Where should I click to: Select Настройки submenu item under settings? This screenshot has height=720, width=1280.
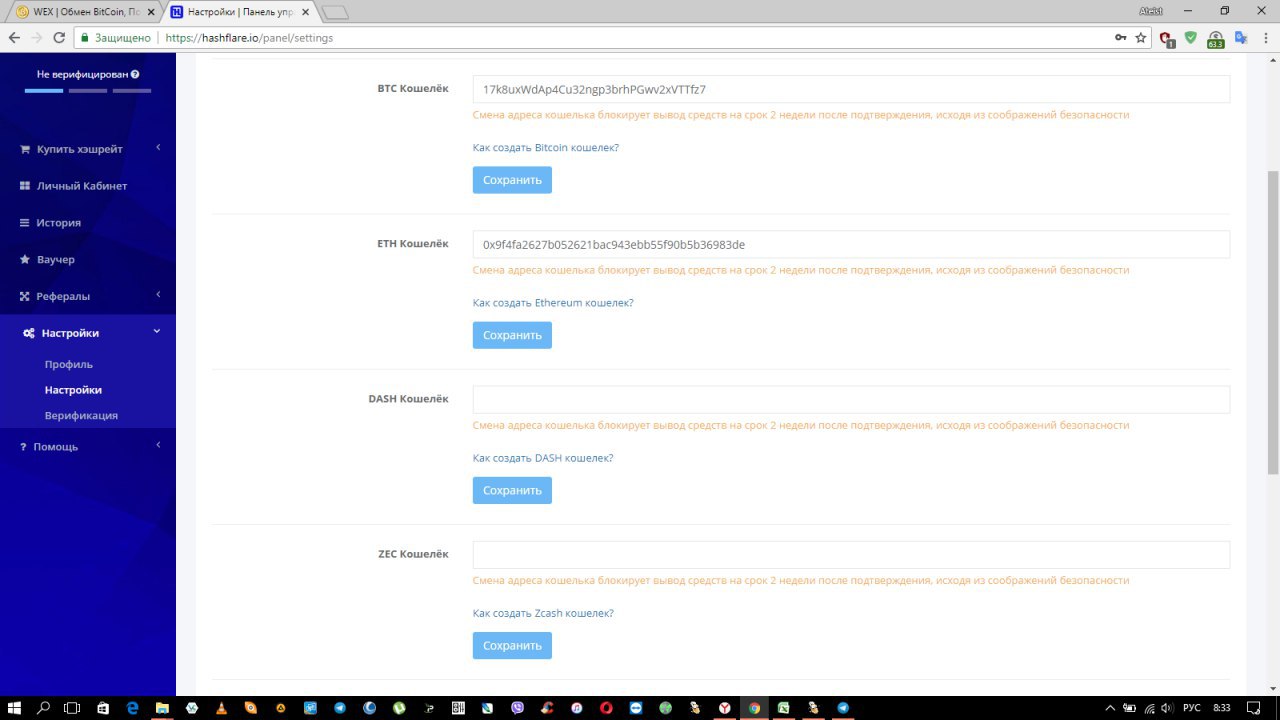click(73, 390)
